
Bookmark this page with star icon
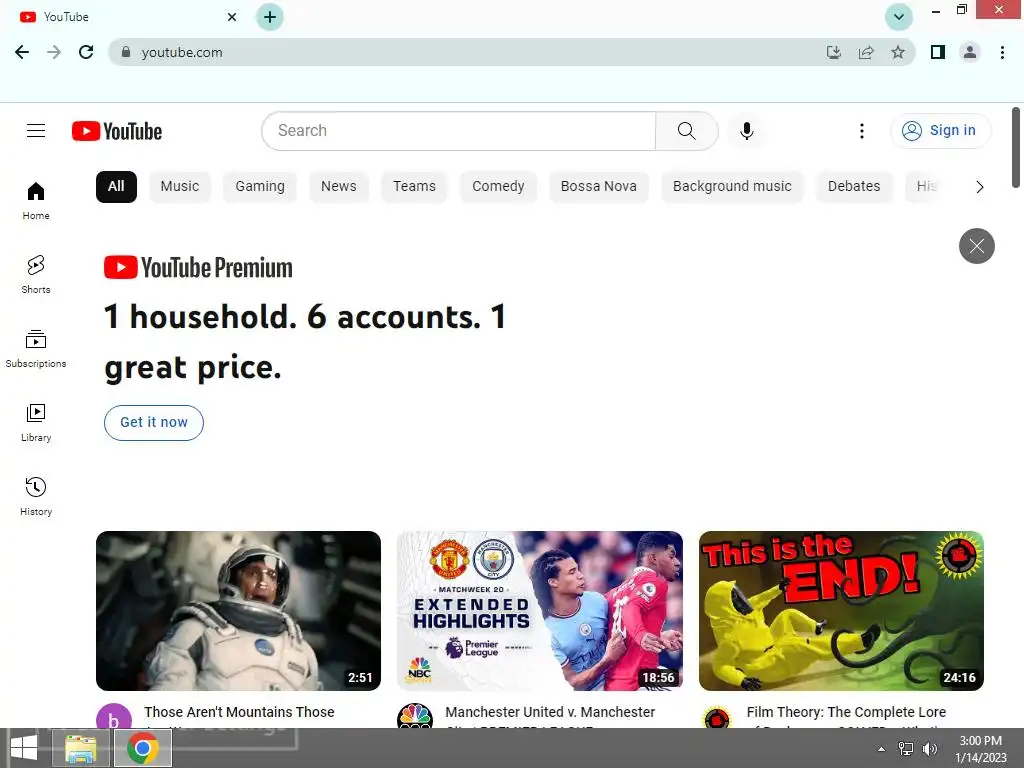[898, 52]
